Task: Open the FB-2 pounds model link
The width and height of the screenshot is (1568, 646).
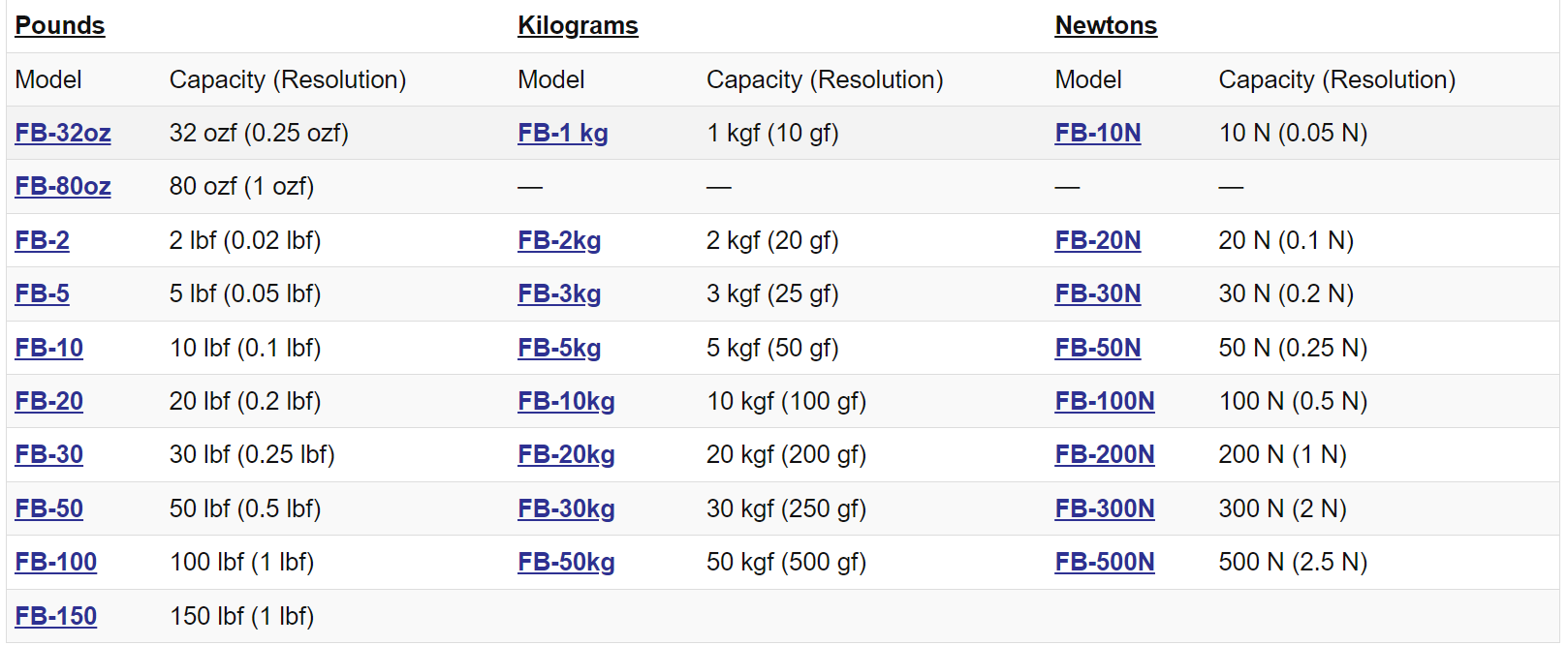Action: [x=43, y=240]
